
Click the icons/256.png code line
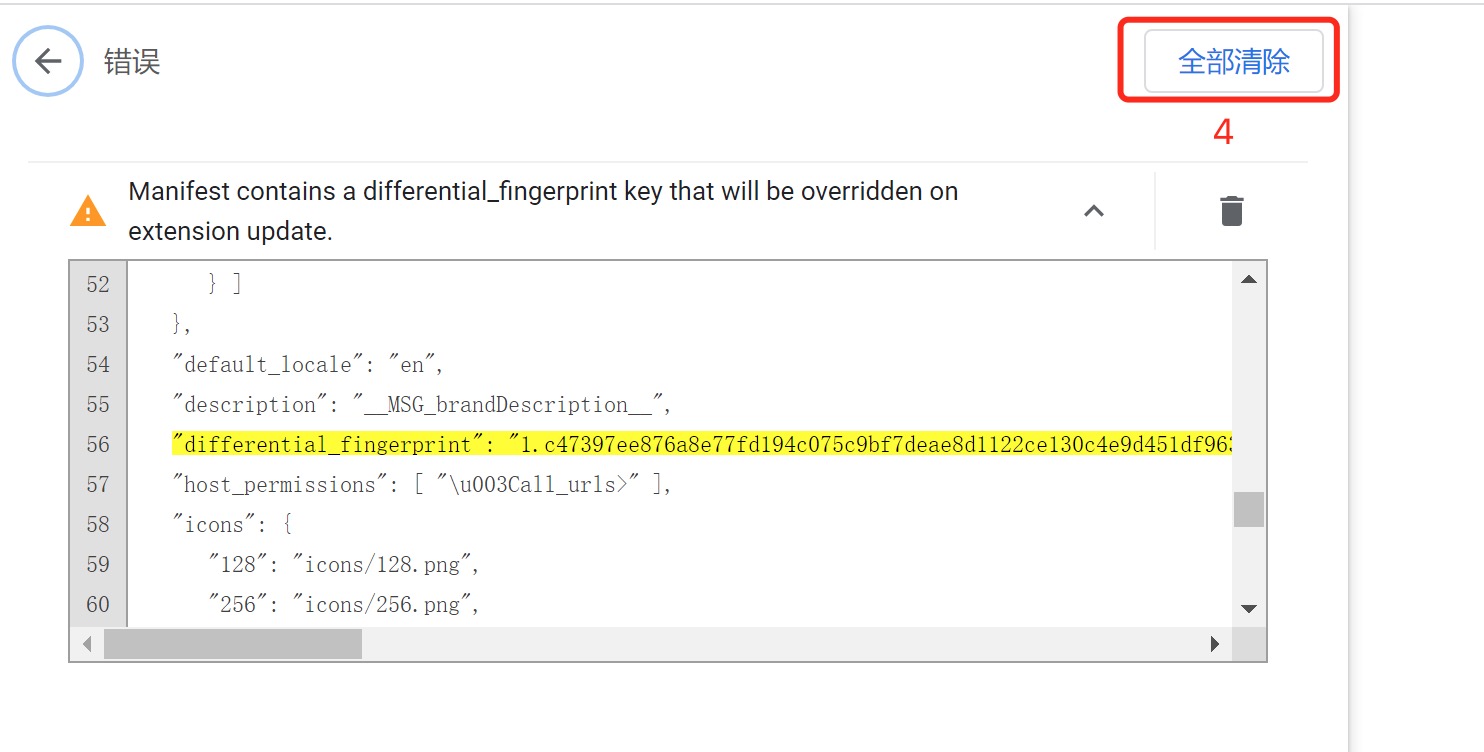click(344, 604)
